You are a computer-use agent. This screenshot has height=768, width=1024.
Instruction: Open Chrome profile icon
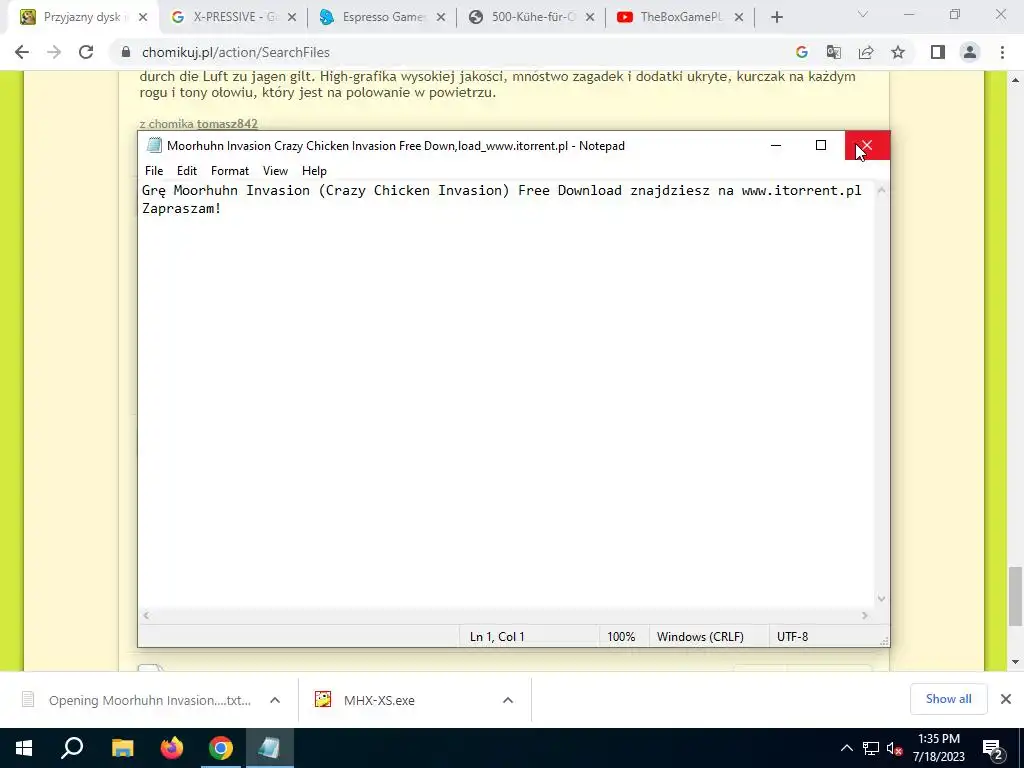click(x=970, y=52)
